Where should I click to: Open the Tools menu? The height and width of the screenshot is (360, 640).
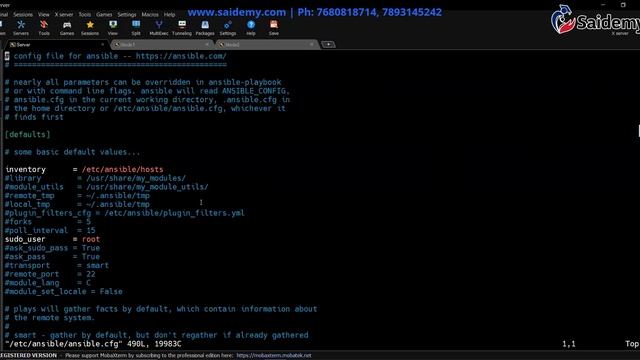coord(85,14)
